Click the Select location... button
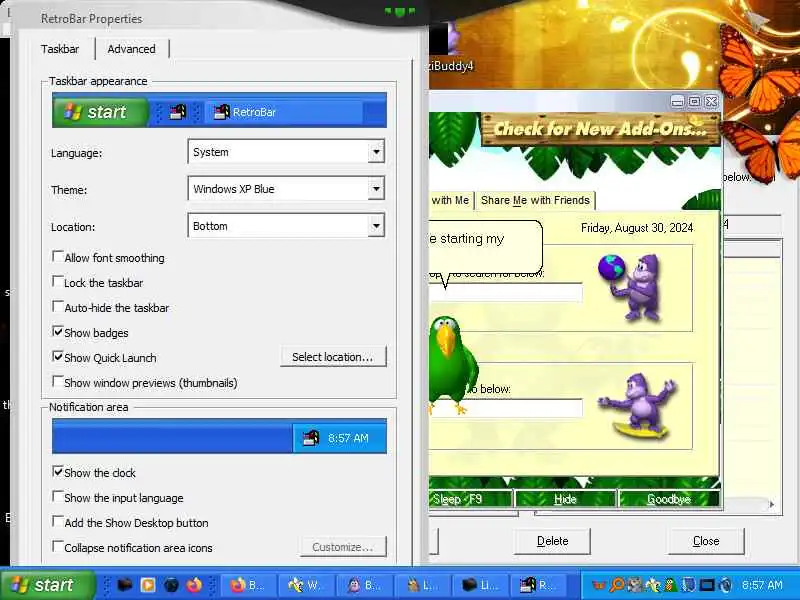The width and height of the screenshot is (800, 600). pos(333,357)
